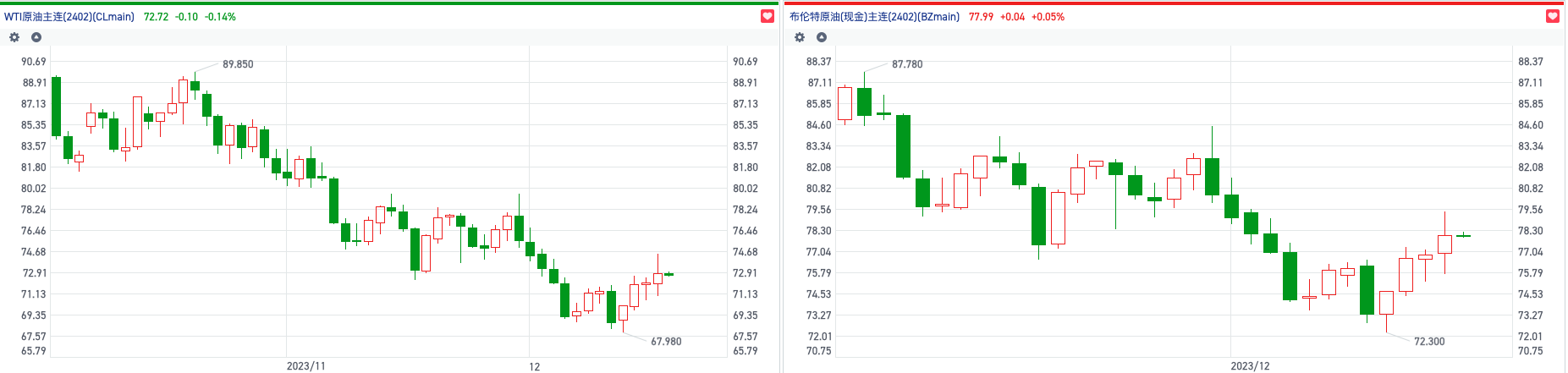Image resolution: width=1568 pixels, height=373 pixels.
Task: Open settings gear for Brent crude chart
Action: (800, 37)
